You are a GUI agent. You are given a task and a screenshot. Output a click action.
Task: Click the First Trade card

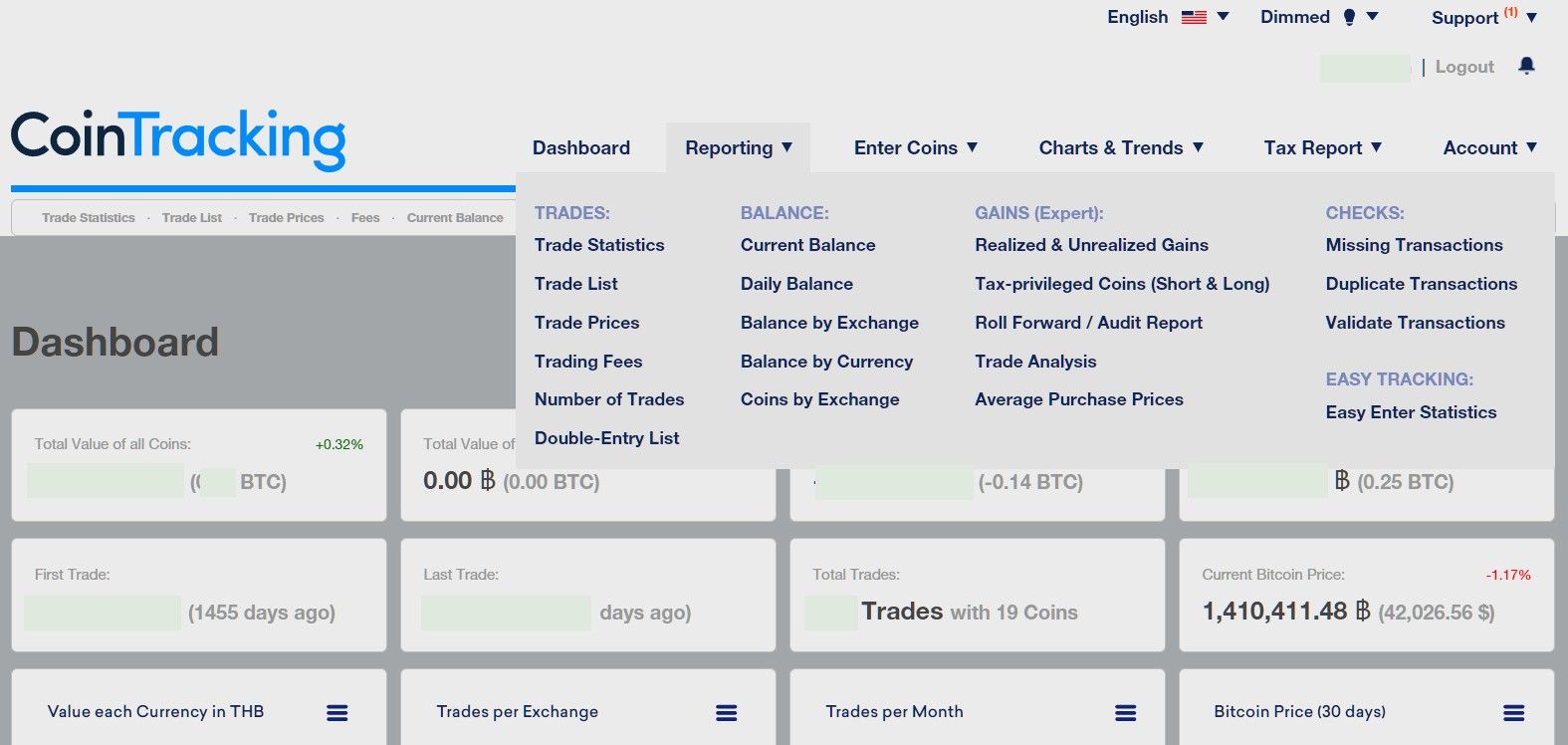(199, 596)
